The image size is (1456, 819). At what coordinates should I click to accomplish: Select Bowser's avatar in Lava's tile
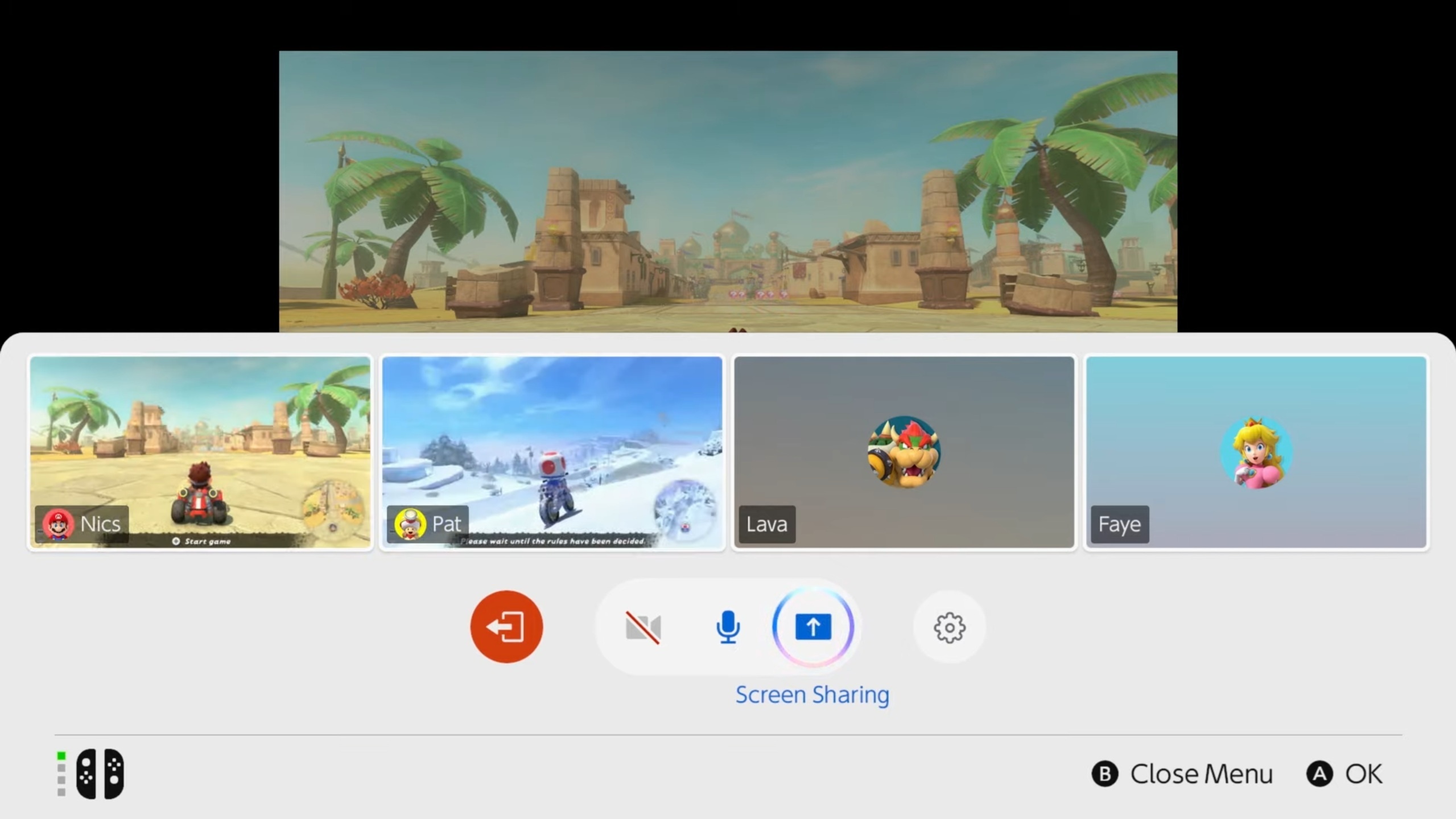click(x=904, y=452)
